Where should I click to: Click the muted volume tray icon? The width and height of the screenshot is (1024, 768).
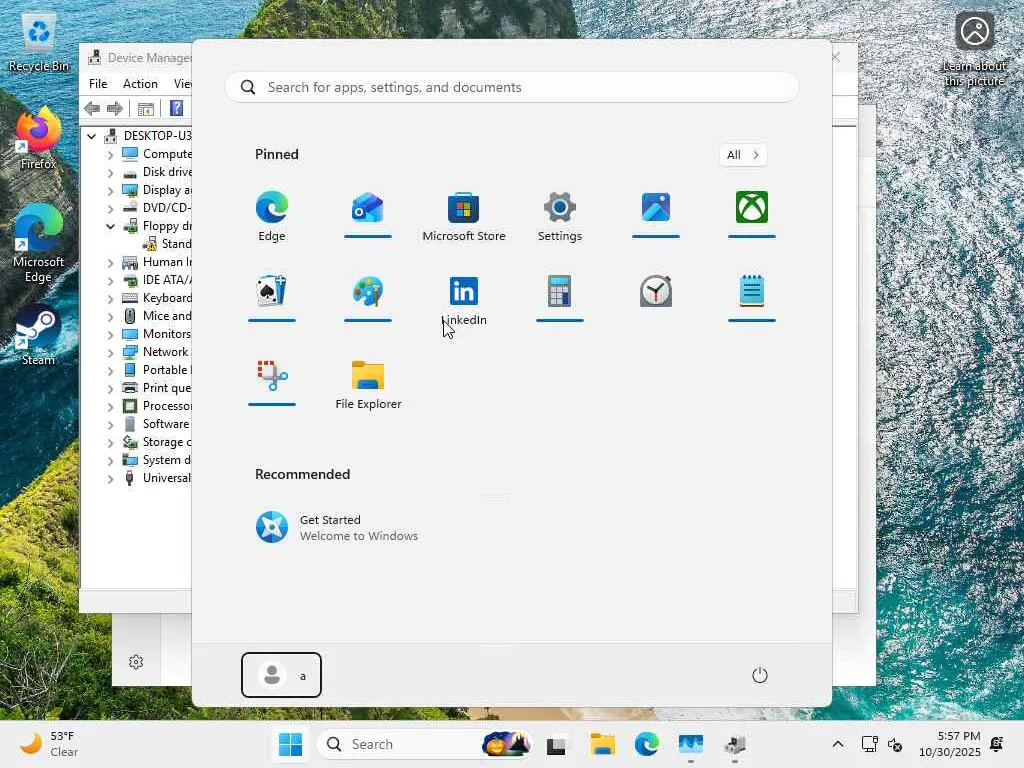[895, 744]
